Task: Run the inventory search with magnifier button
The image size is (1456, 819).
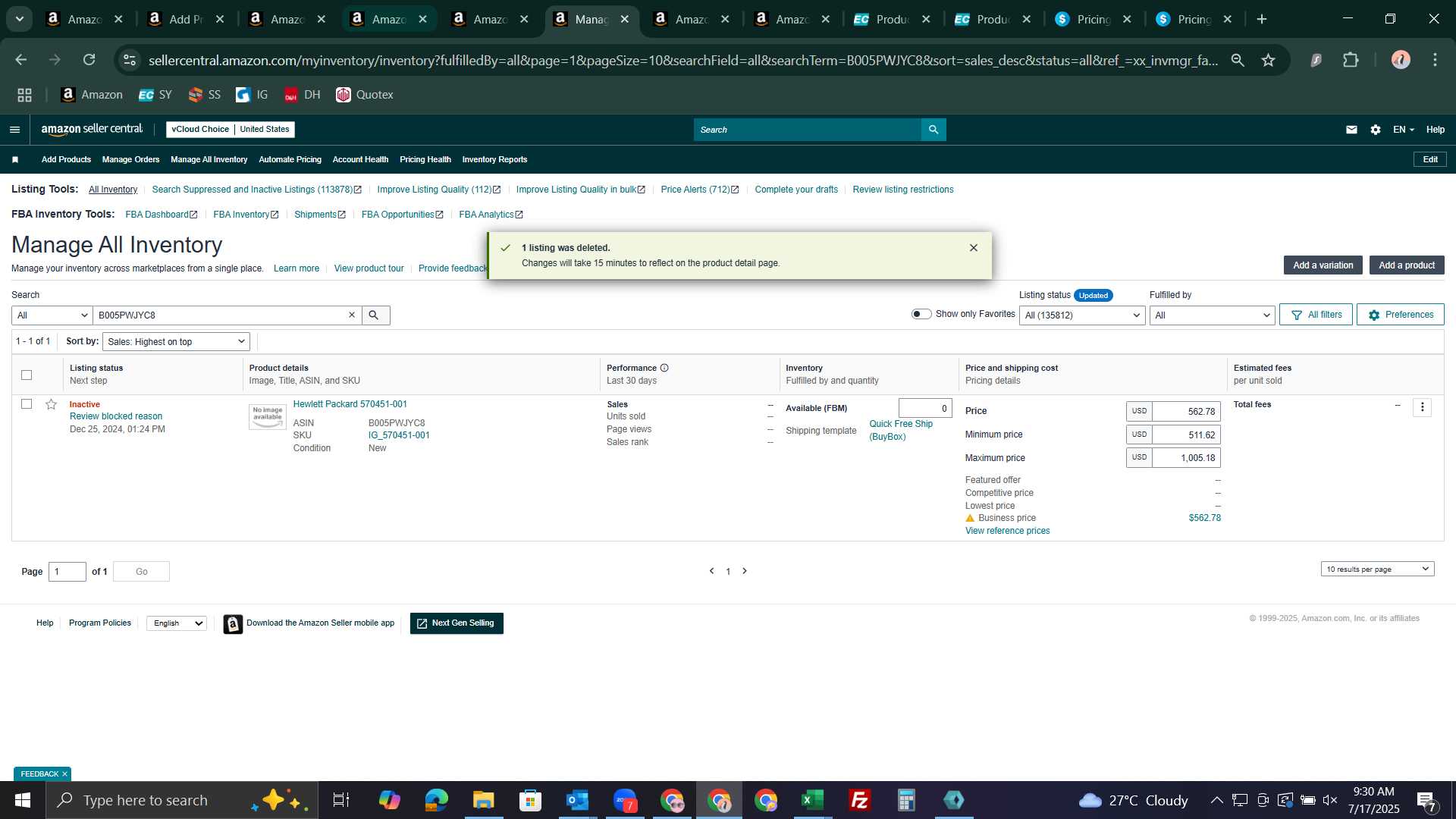Action: (375, 315)
